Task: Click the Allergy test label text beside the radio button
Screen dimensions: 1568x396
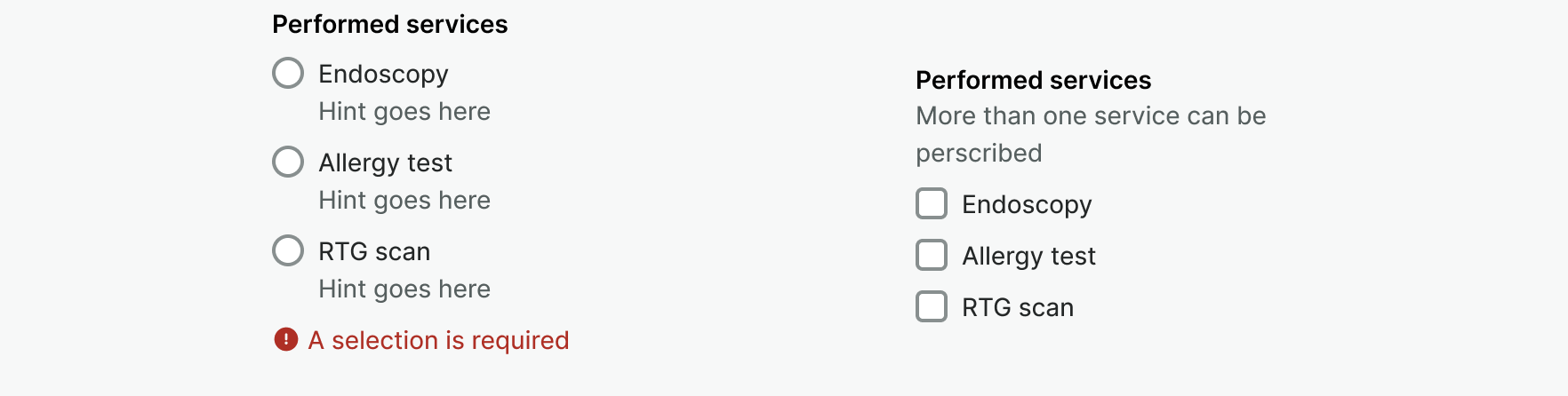Action: tap(385, 162)
